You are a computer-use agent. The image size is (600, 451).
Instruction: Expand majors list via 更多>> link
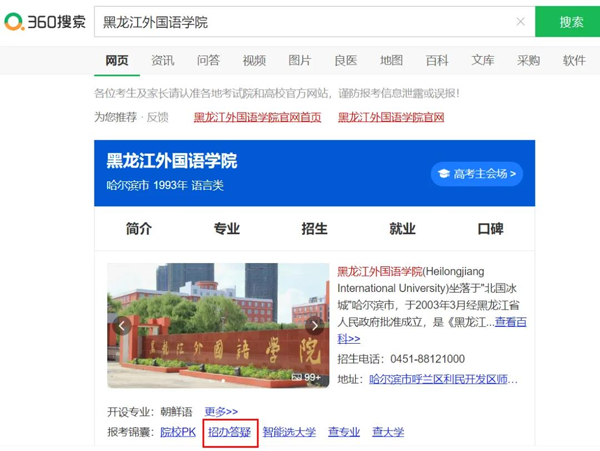(221, 411)
